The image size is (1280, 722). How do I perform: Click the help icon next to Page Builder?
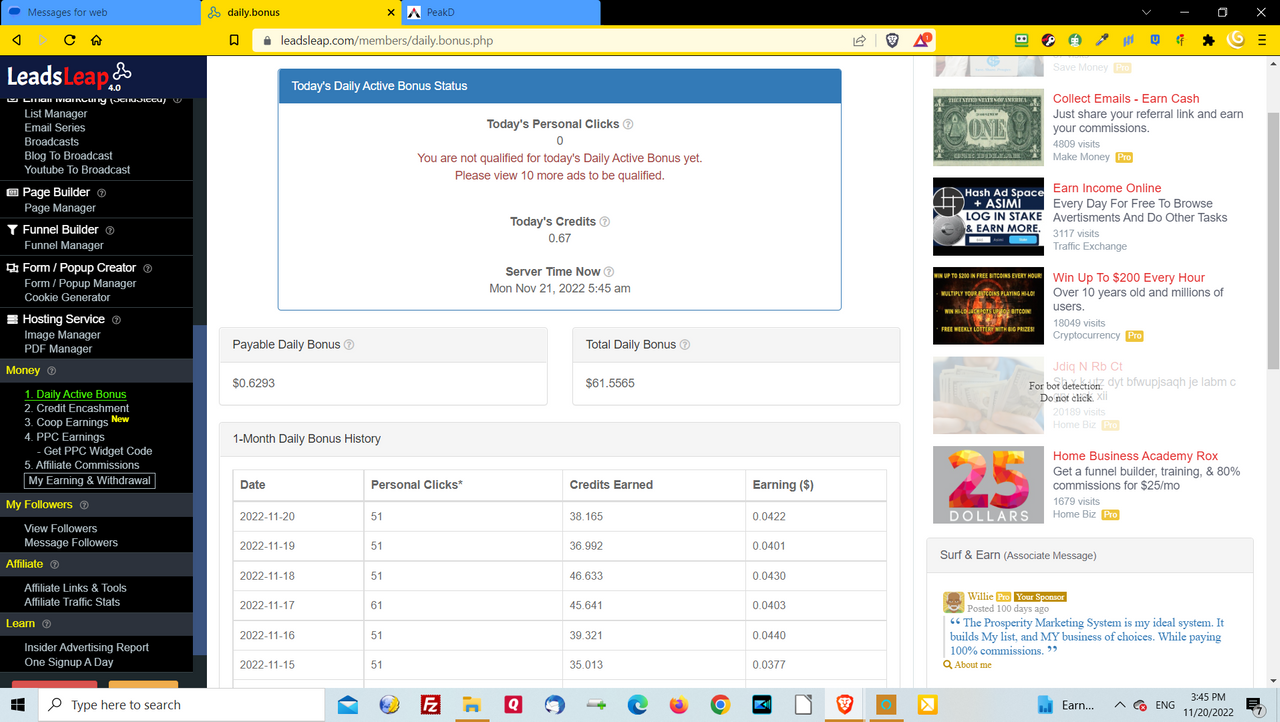101,193
